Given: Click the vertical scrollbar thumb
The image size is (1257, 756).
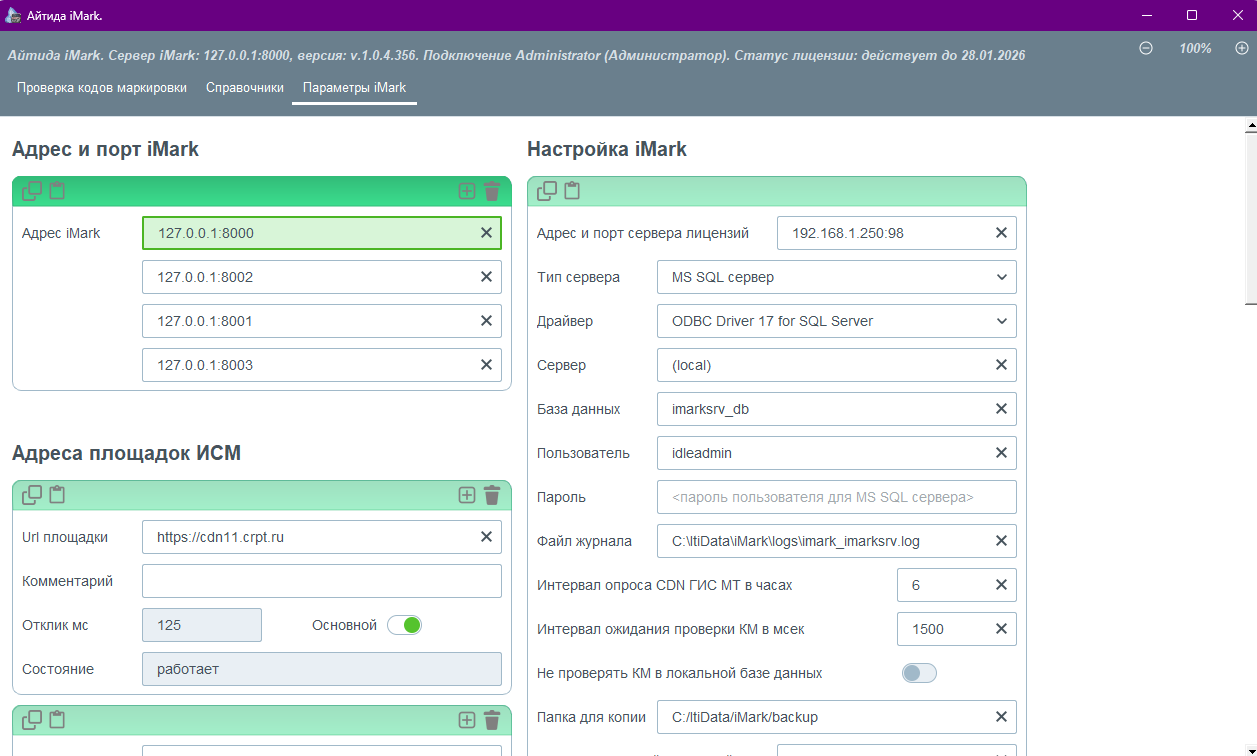Looking at the screenshot, I should click(x=1250, y=217).
